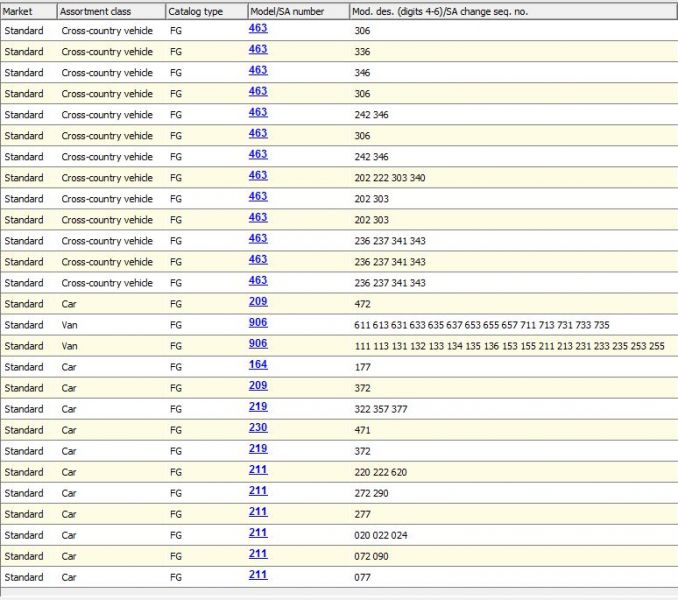Select the 322 357 377 designation cell
This screenshot has width=678, height=600.
(381, 409)
